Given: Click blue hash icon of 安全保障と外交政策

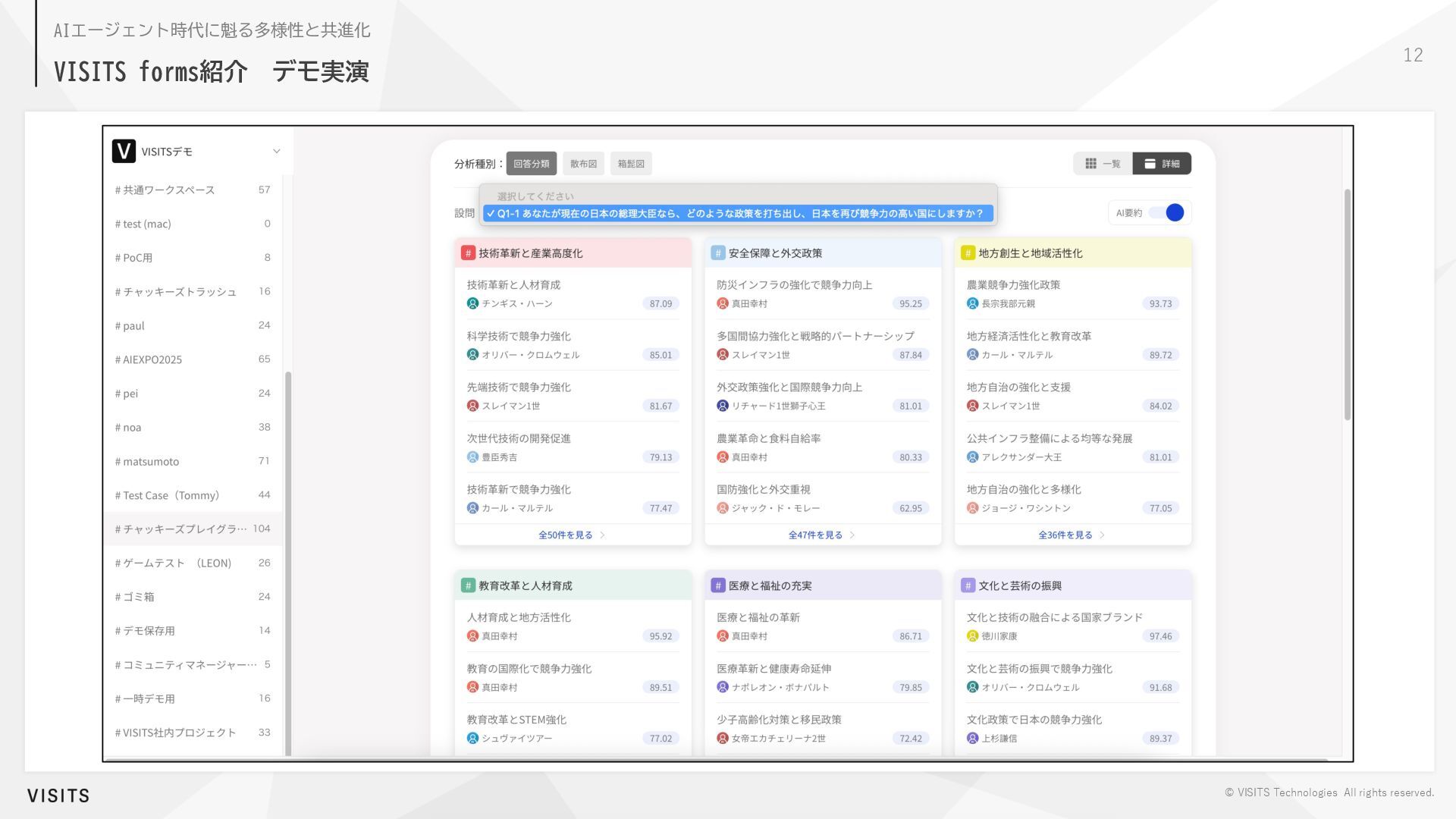Looking at the screenshot, I should click(718, 253).
